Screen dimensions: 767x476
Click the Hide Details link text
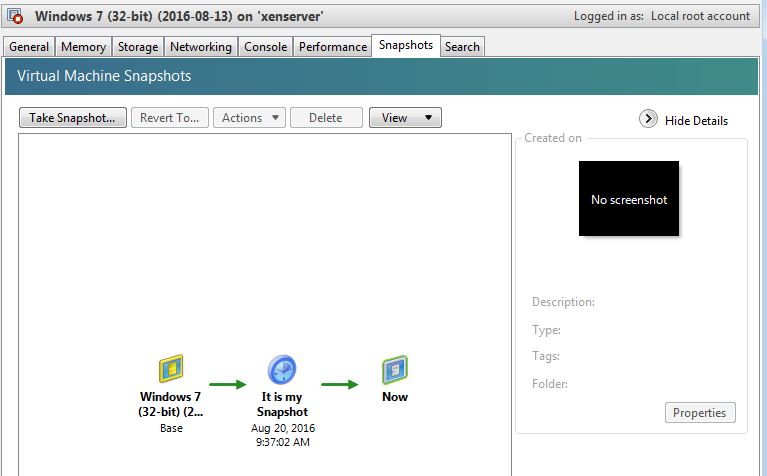tap(696, 121)
